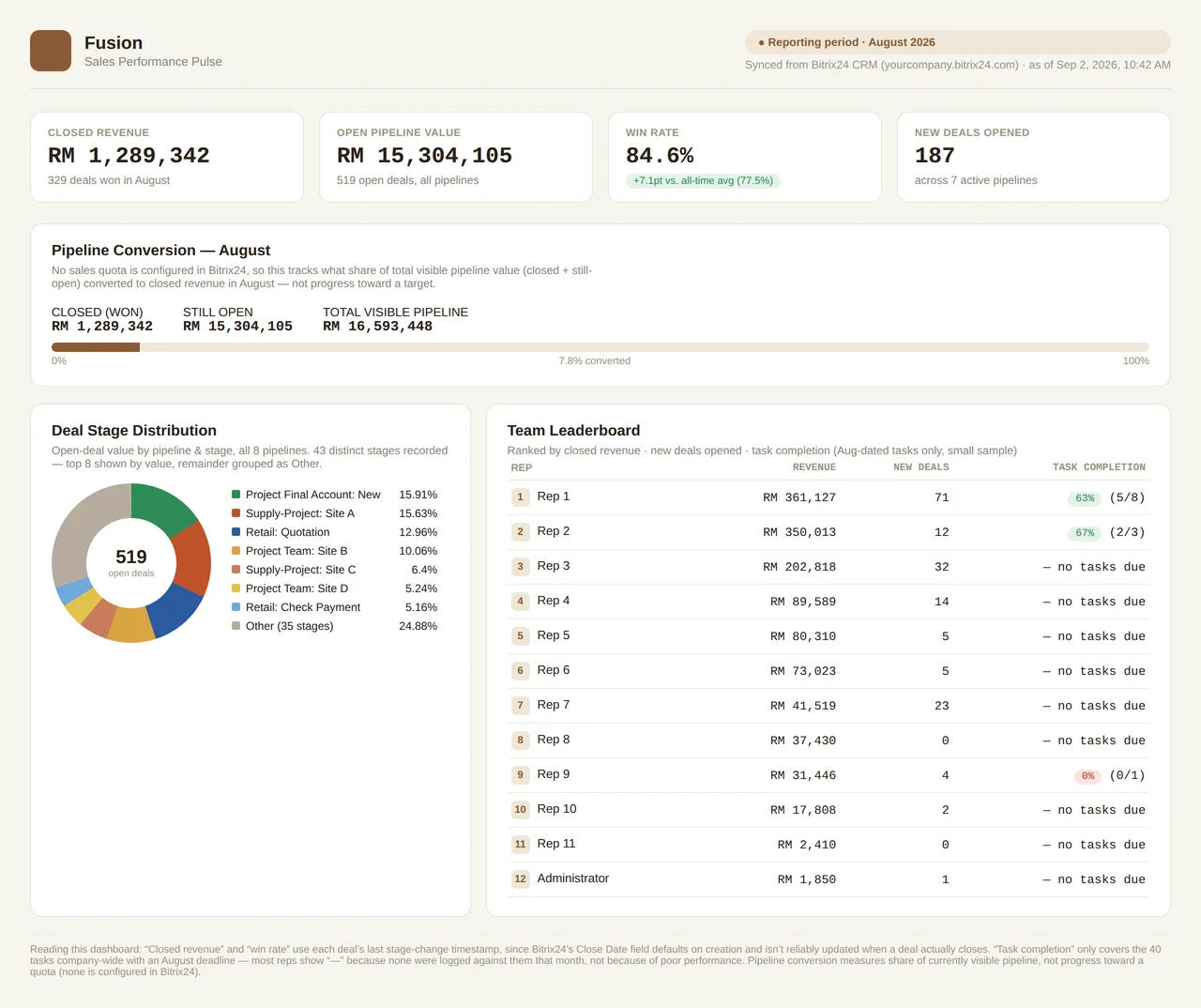Click the TASK COMPLETION column header
The image size is (1201, 1008).
1099,467
